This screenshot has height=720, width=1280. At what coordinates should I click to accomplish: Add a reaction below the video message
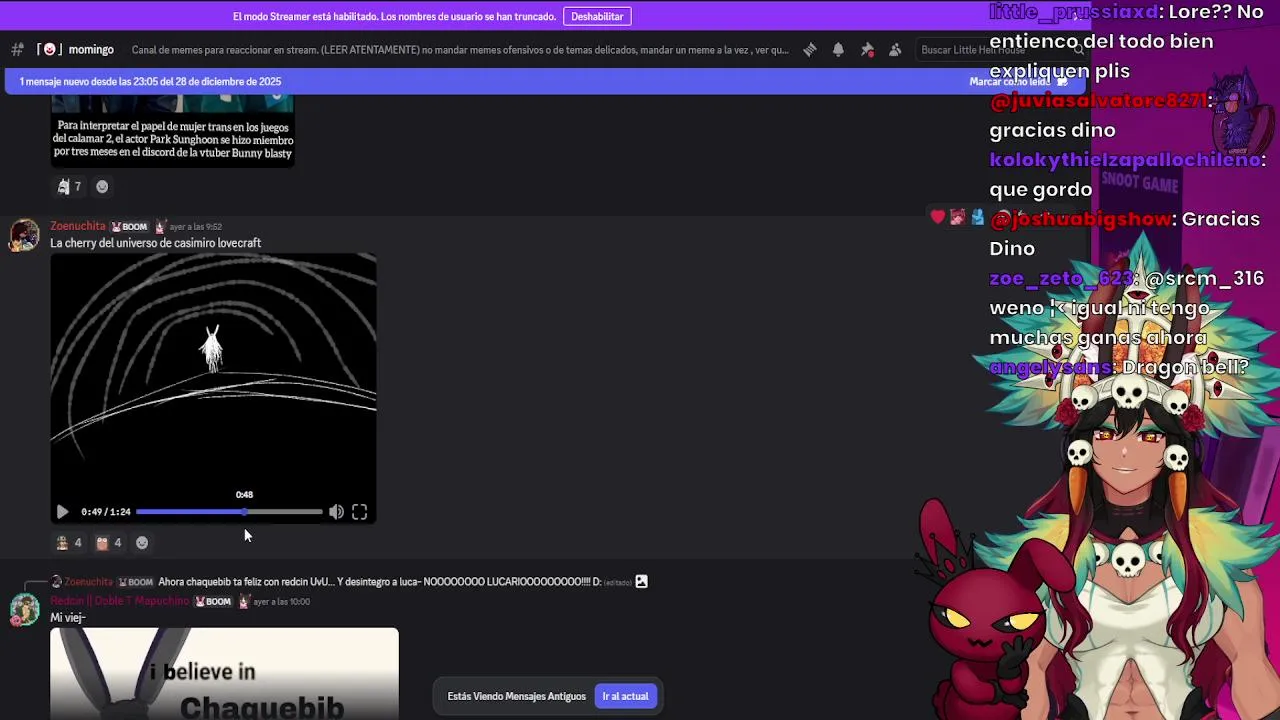(x=142, y=542)
